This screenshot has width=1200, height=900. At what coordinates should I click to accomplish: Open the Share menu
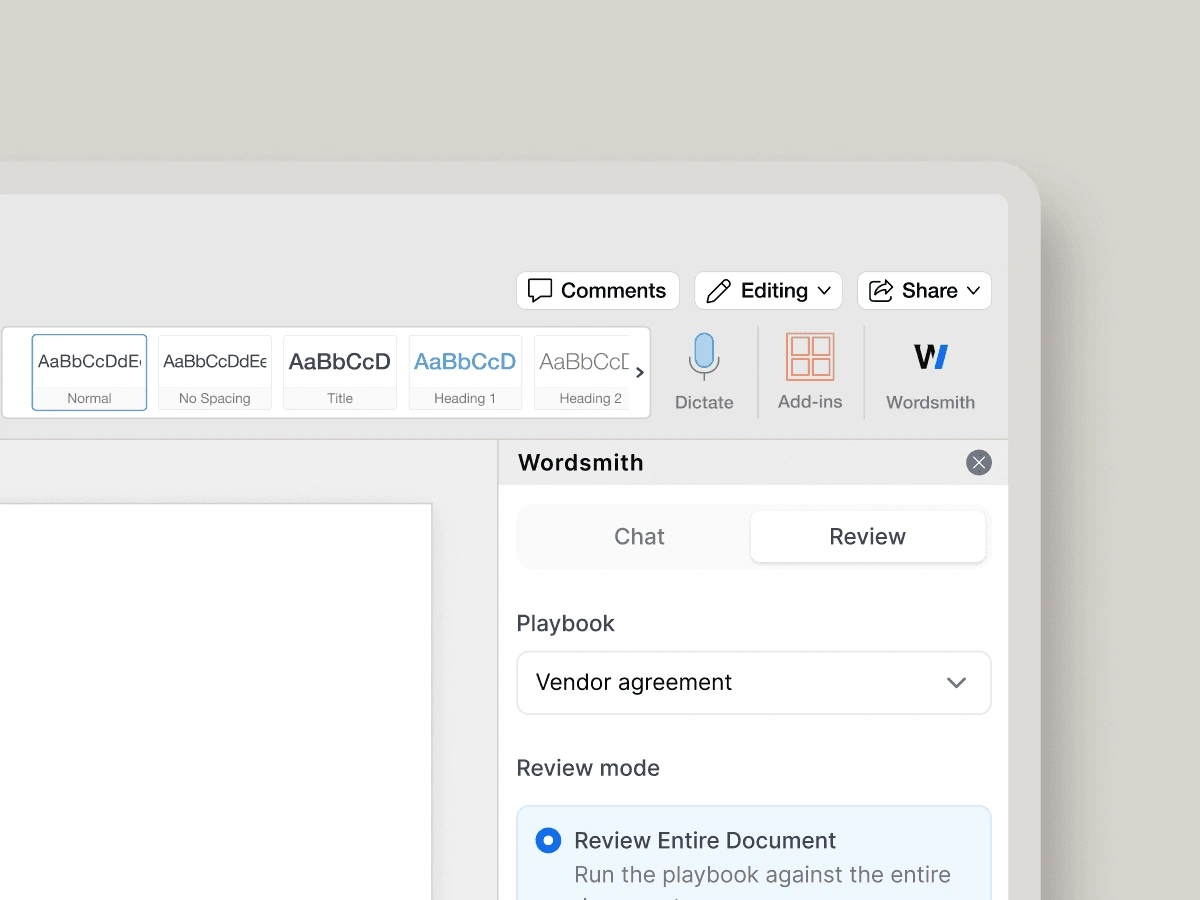[x=924, y=291]
